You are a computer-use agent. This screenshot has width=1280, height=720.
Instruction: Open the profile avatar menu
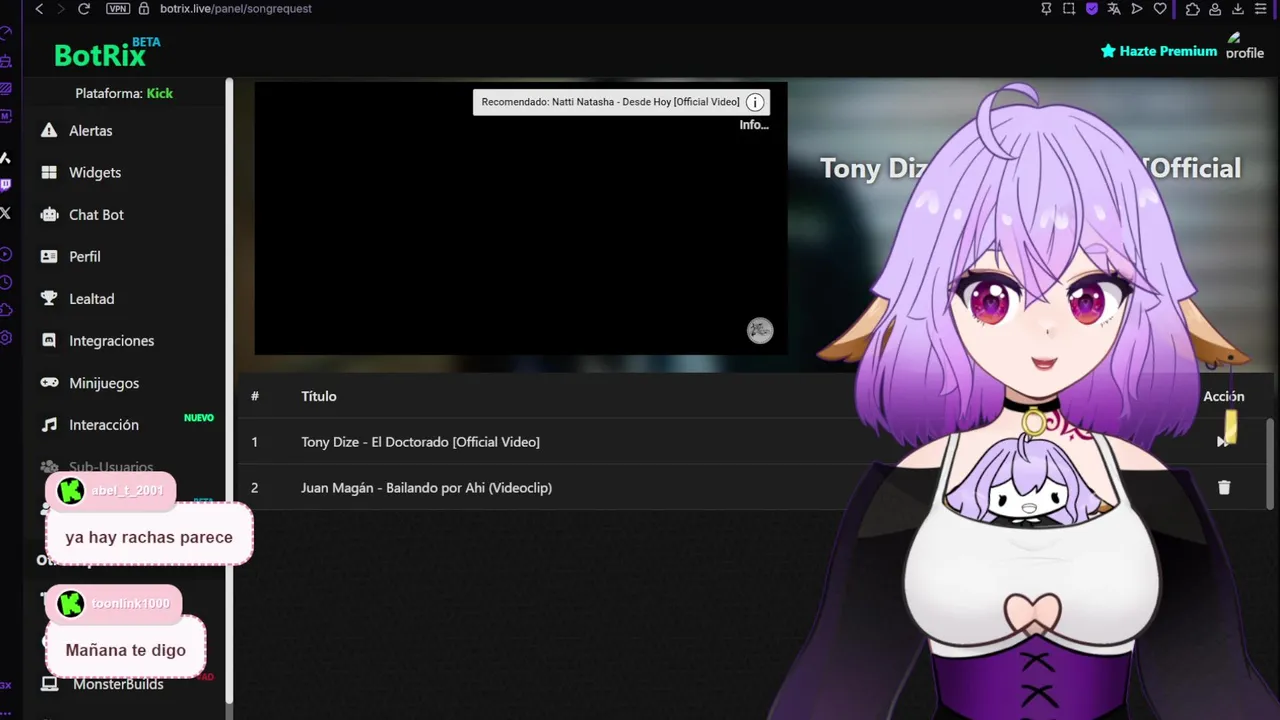pos(1245,46)
